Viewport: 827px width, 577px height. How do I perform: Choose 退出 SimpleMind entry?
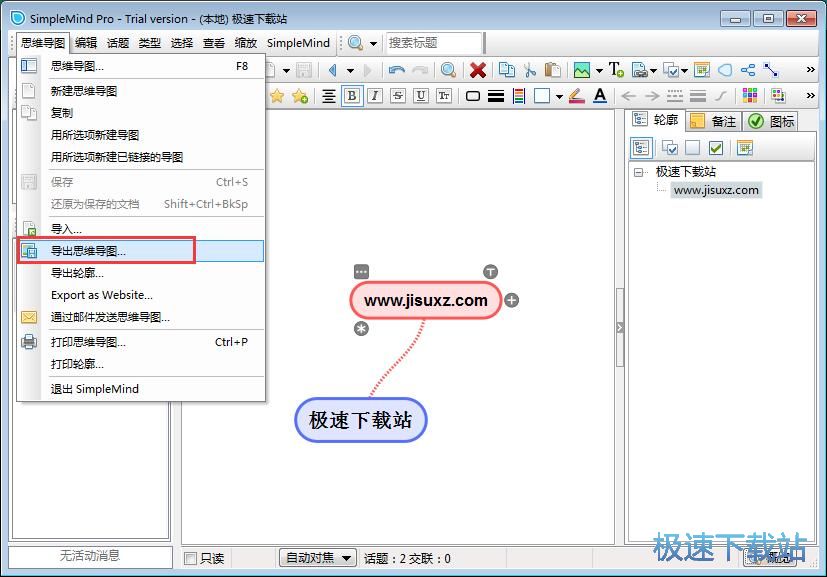click(x=141, y=389)
